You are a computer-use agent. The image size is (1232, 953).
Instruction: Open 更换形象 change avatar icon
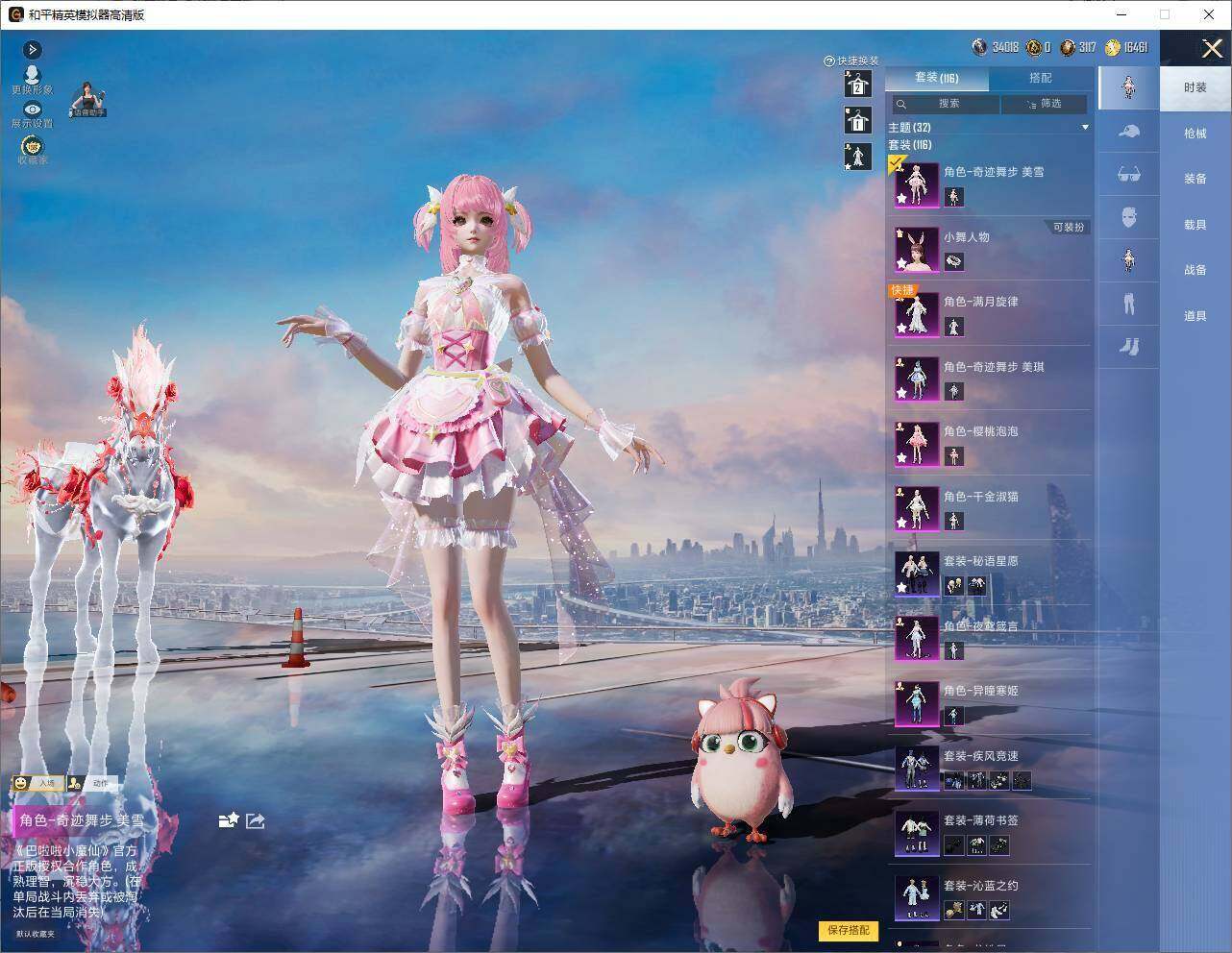tap(32, 80)
